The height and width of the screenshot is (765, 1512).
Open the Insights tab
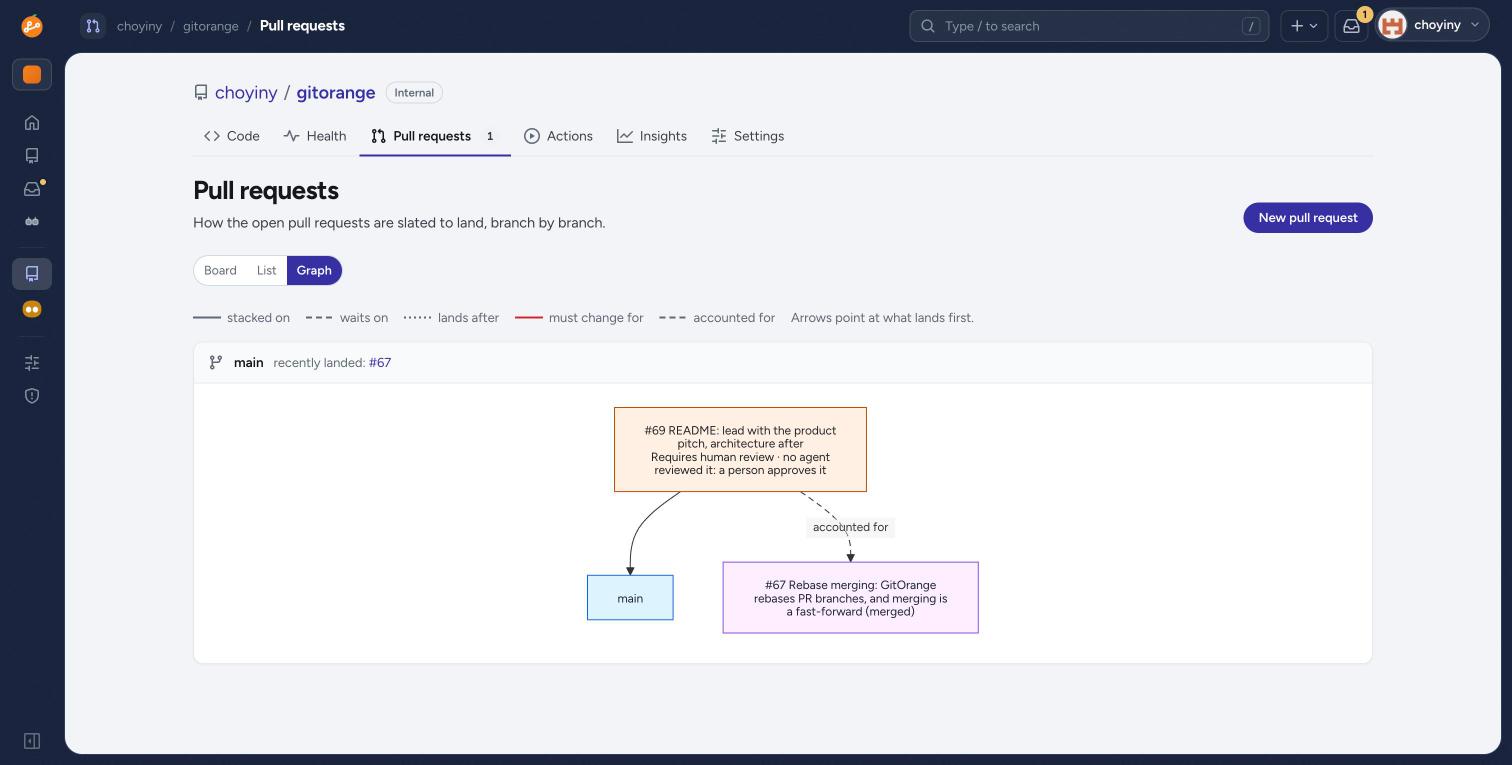[x=652, y=136]
